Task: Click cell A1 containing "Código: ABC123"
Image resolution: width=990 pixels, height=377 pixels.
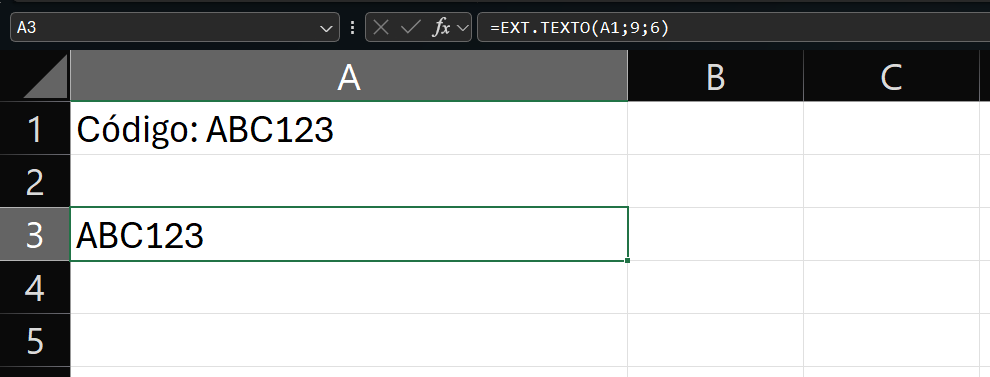Action: pyautogui.click(x=349, y=128)
